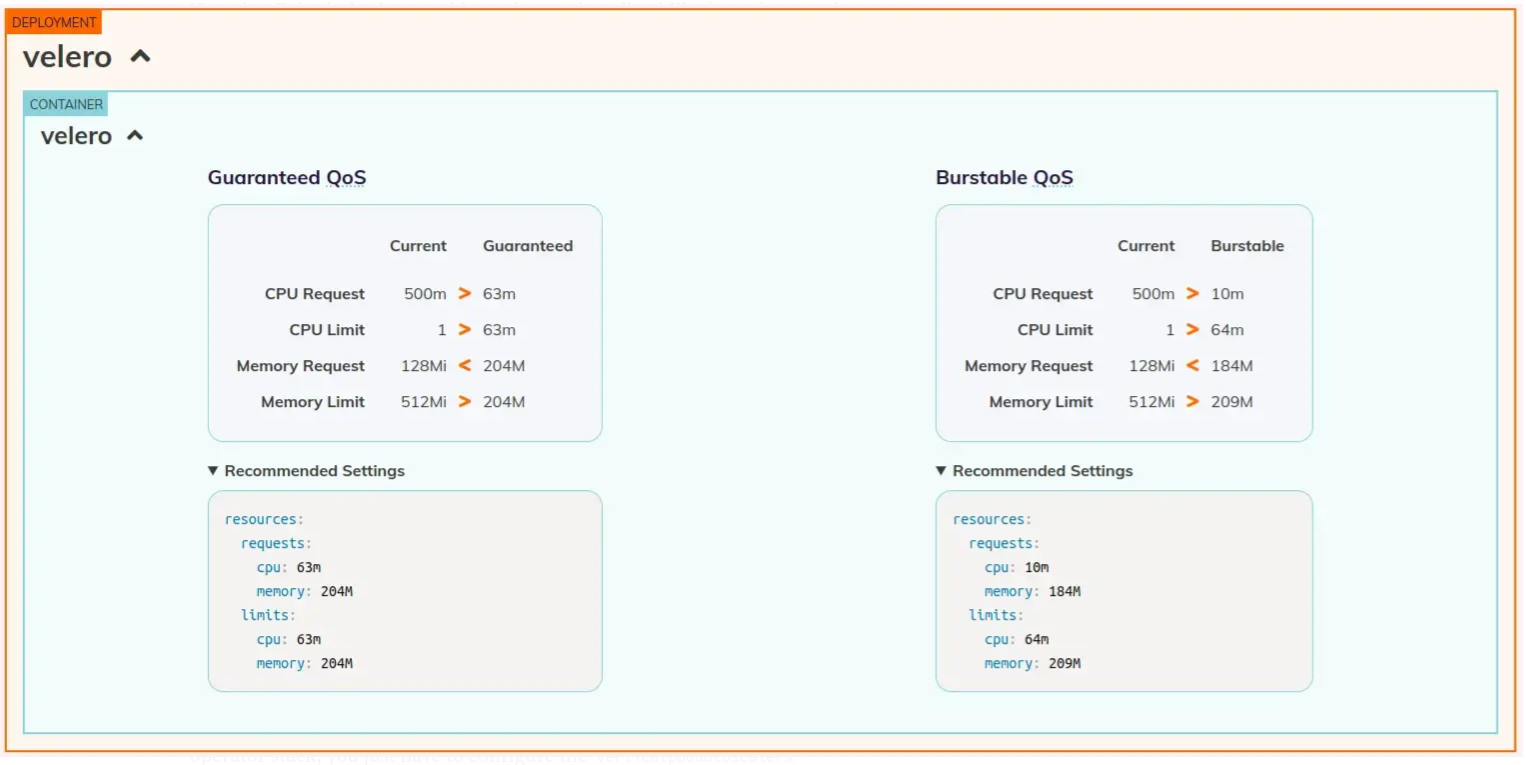Click the 512Mi current value in Burstable table
The height and width of the screenshot is (765, 1526).
click(x=1152, y=402)
